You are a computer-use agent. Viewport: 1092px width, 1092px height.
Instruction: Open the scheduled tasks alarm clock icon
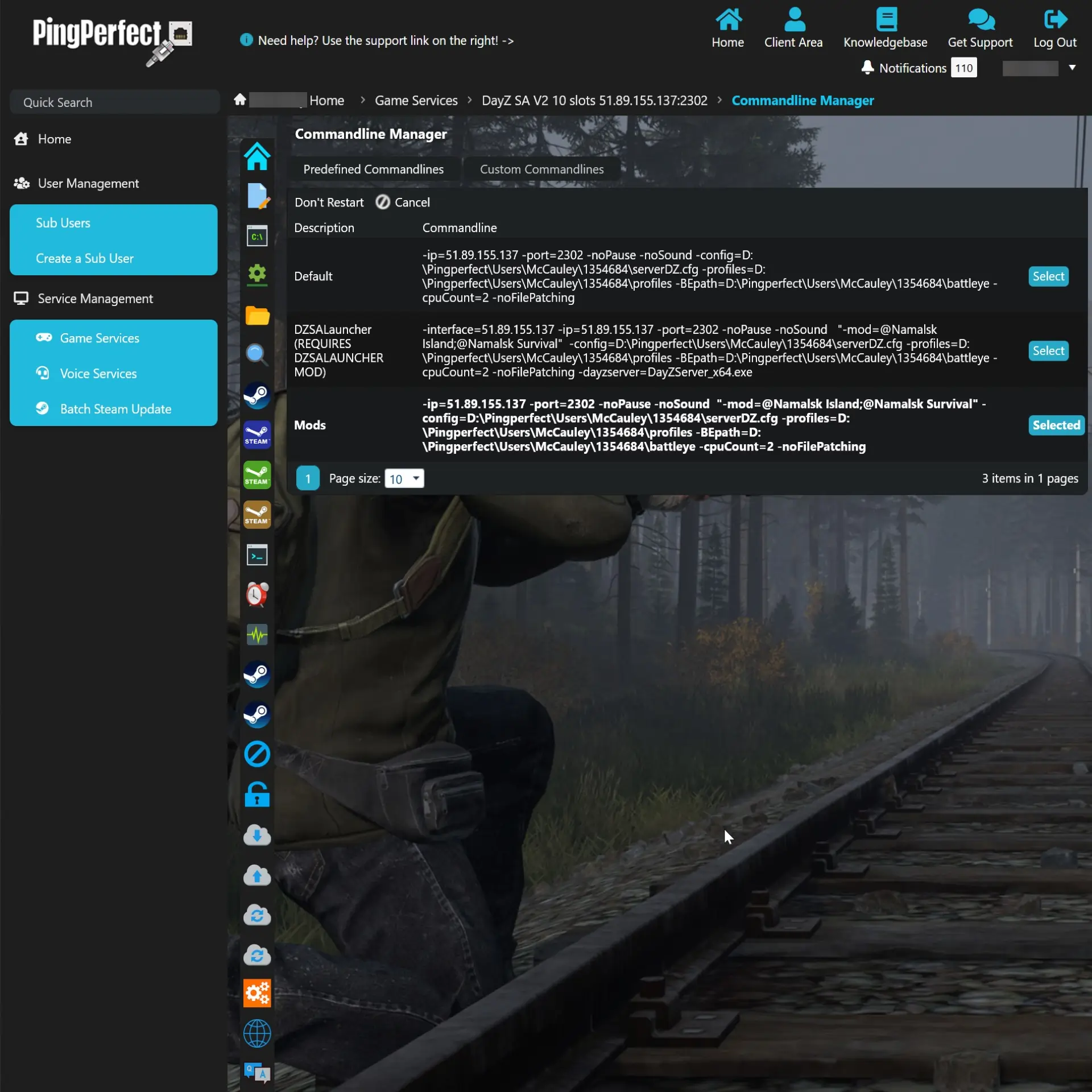(x=257, y=595)
